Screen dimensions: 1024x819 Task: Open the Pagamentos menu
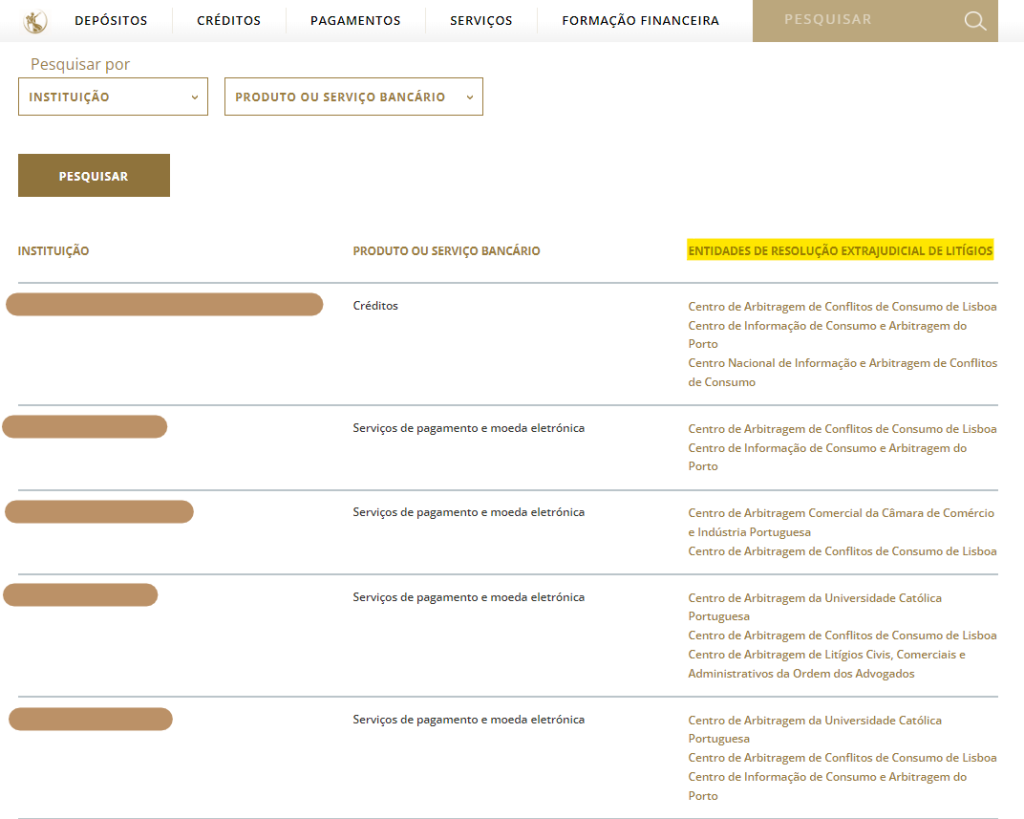[x=355, y=21]
